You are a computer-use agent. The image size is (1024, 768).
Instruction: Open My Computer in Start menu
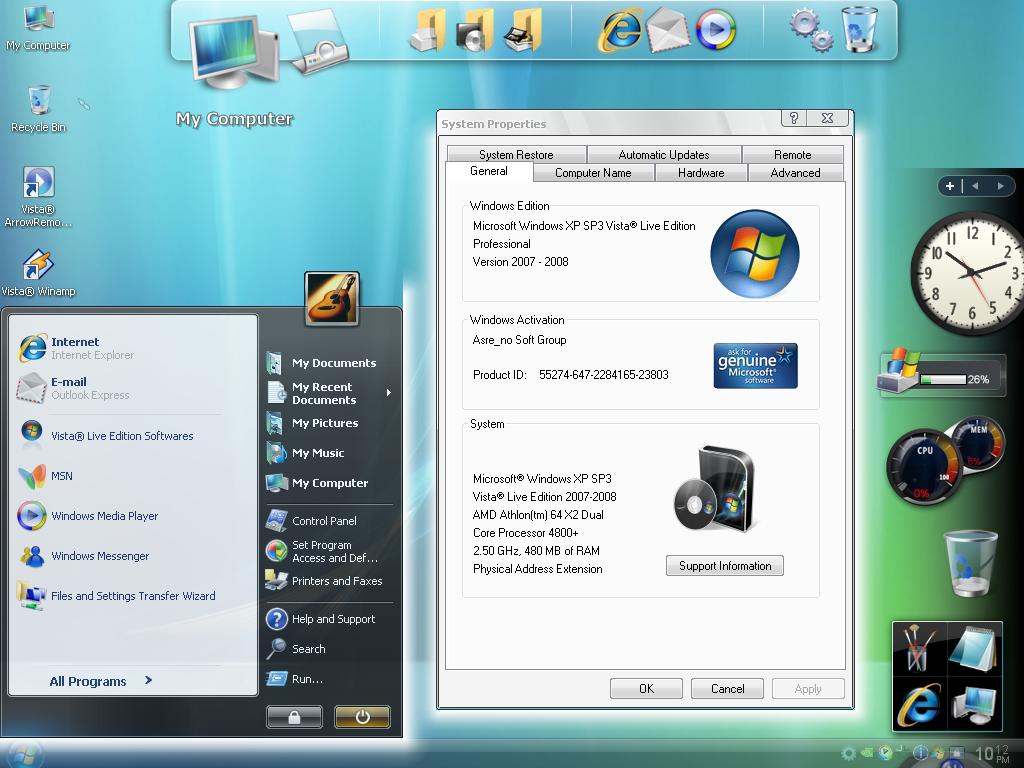[x=317, y=483]
